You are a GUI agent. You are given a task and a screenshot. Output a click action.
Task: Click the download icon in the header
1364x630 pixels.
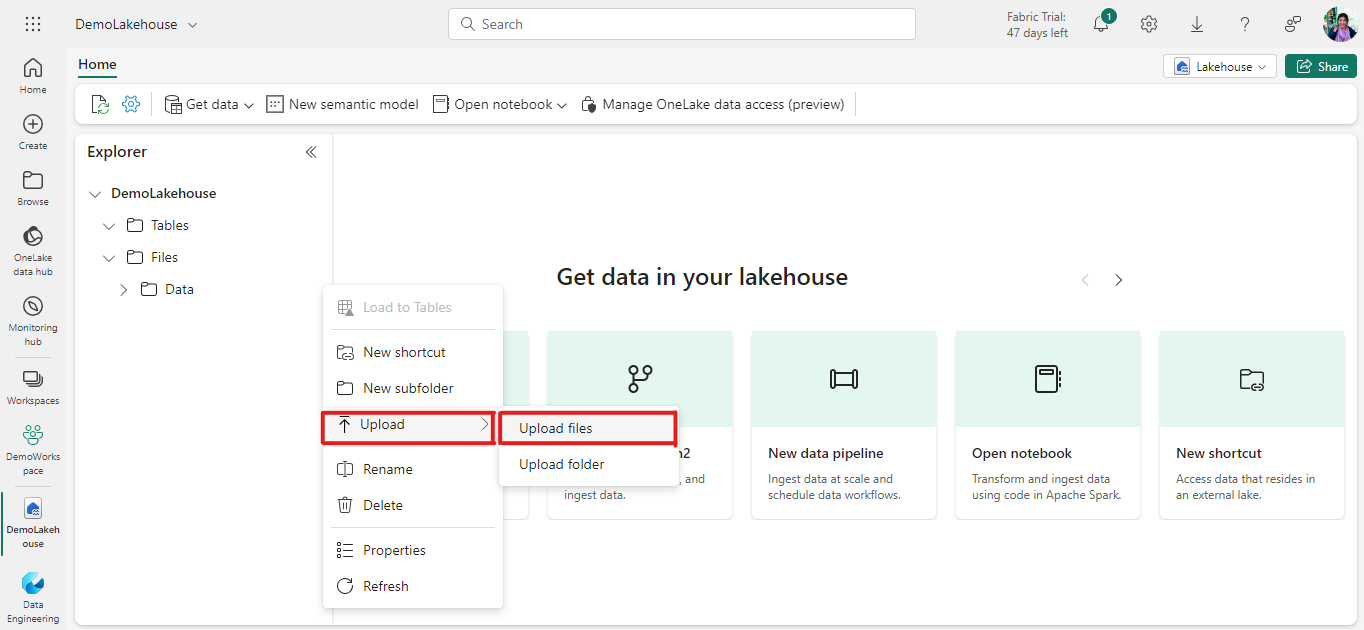coord(1197,24)
